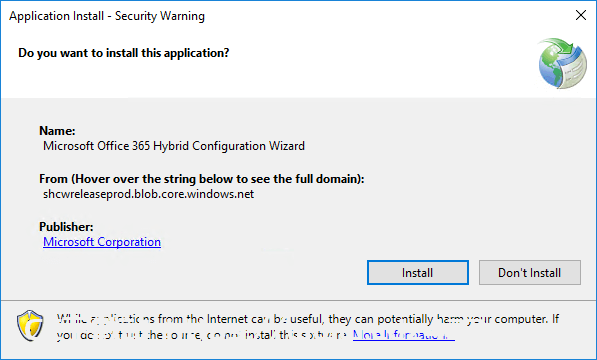Open the More Information link
The height and width of the screenshot is (360, 597).
404,335
